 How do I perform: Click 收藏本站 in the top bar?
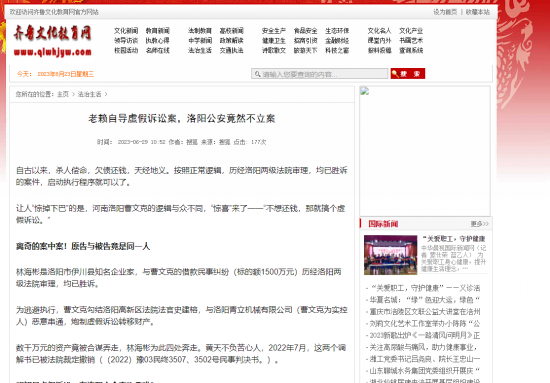pos(478,12)
